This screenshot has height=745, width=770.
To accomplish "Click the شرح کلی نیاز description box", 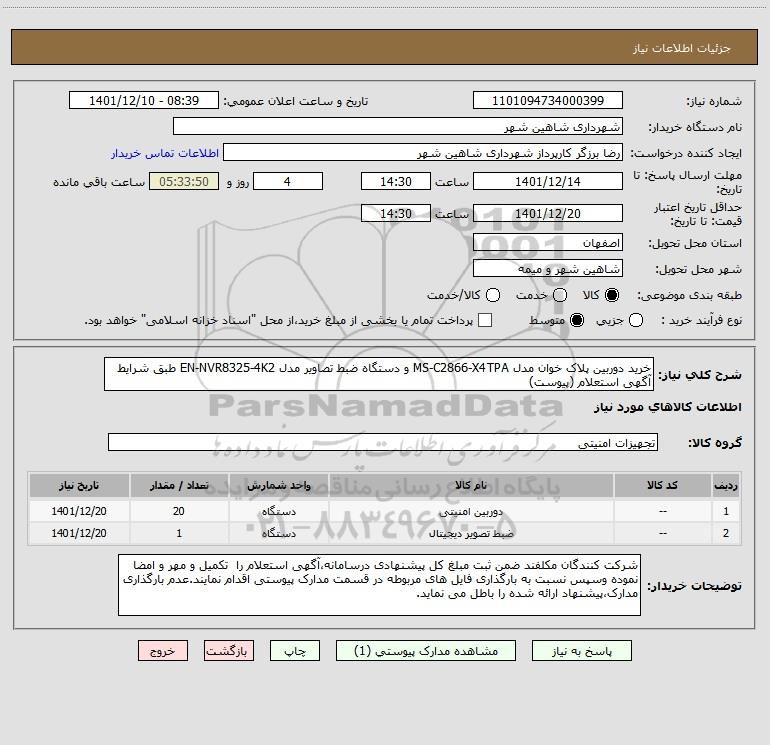I will coord(379,374).
